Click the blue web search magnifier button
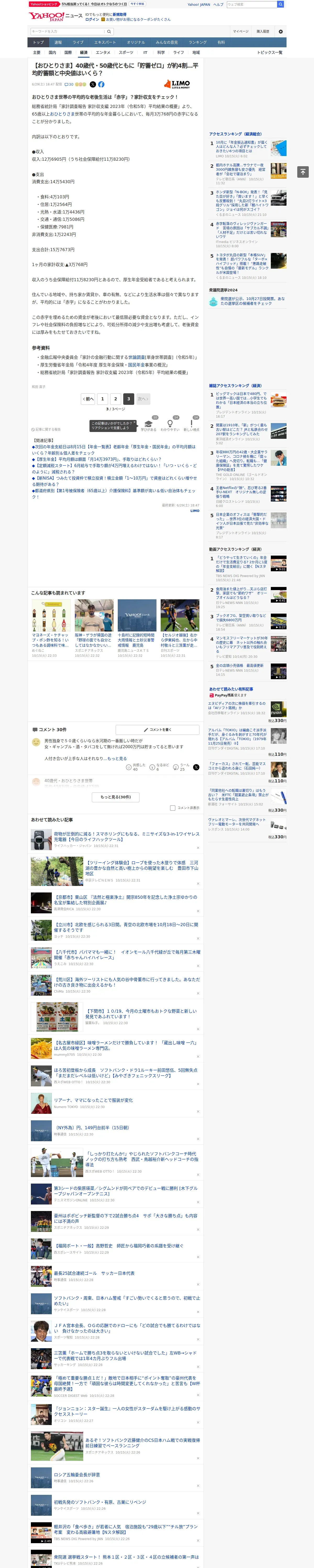 click(281, 4)
